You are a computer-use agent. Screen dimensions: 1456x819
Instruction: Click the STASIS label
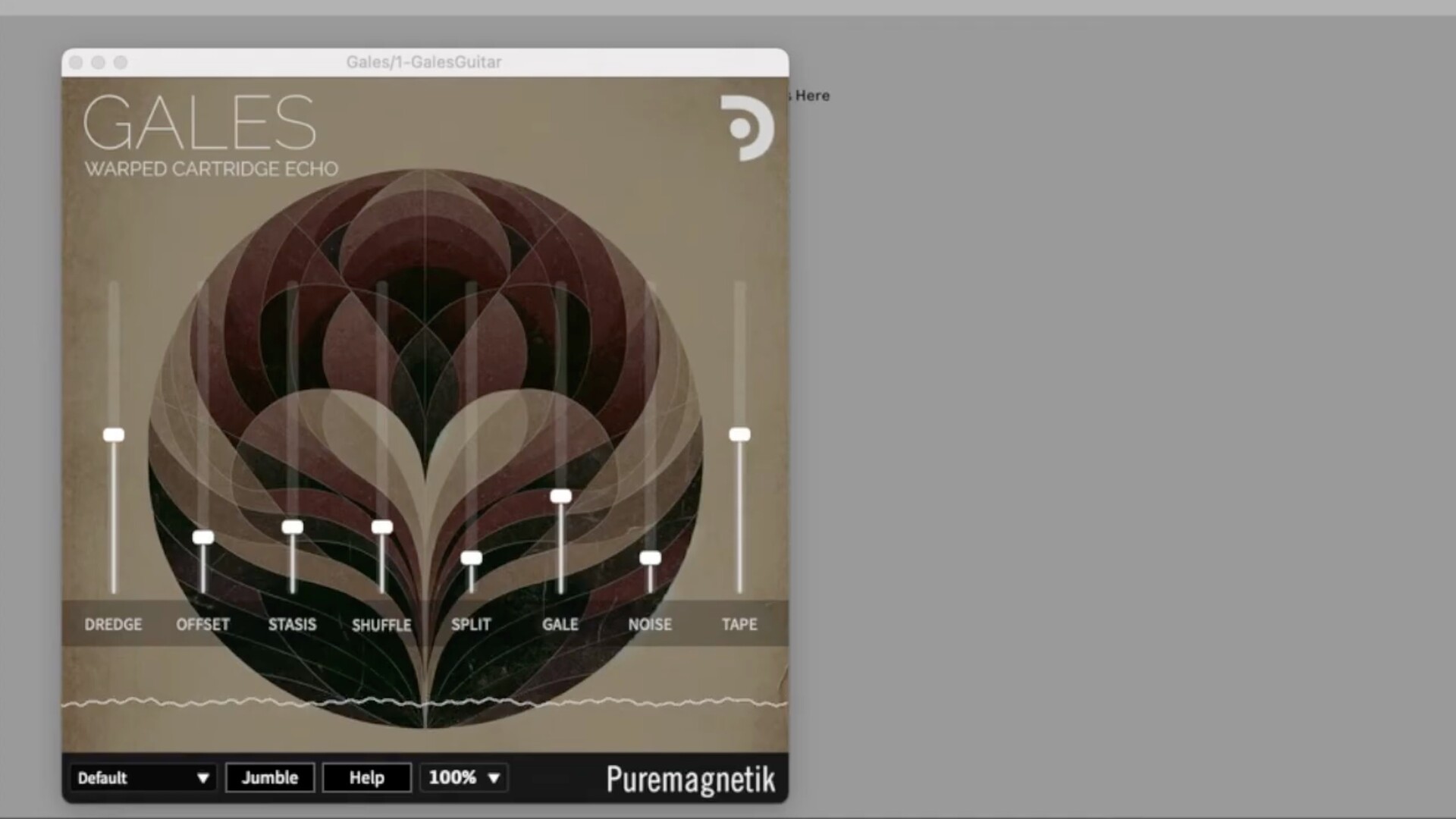293,624
